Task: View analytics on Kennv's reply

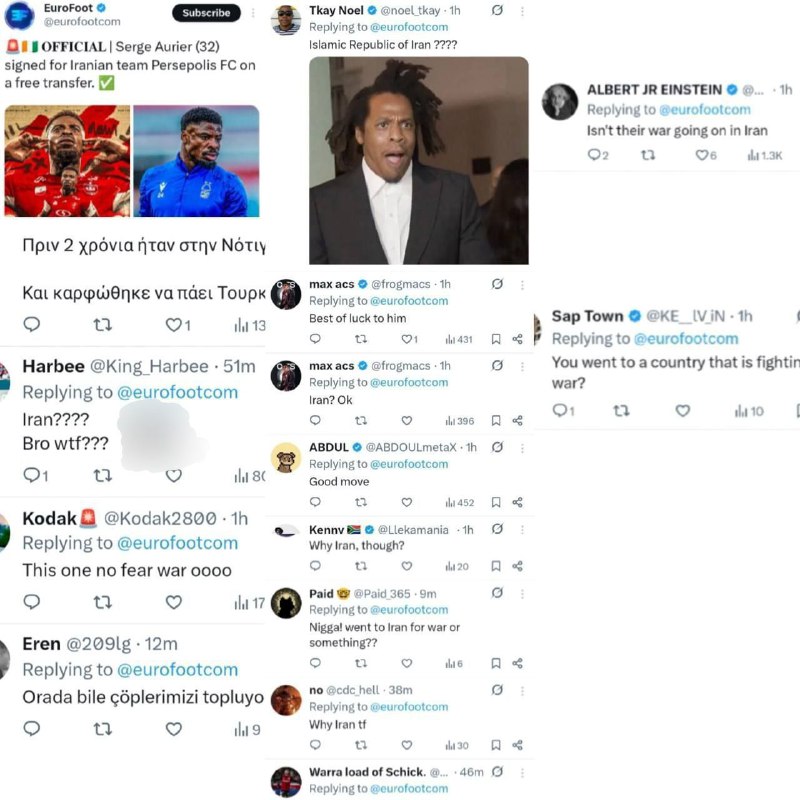Action: point(457,566)
